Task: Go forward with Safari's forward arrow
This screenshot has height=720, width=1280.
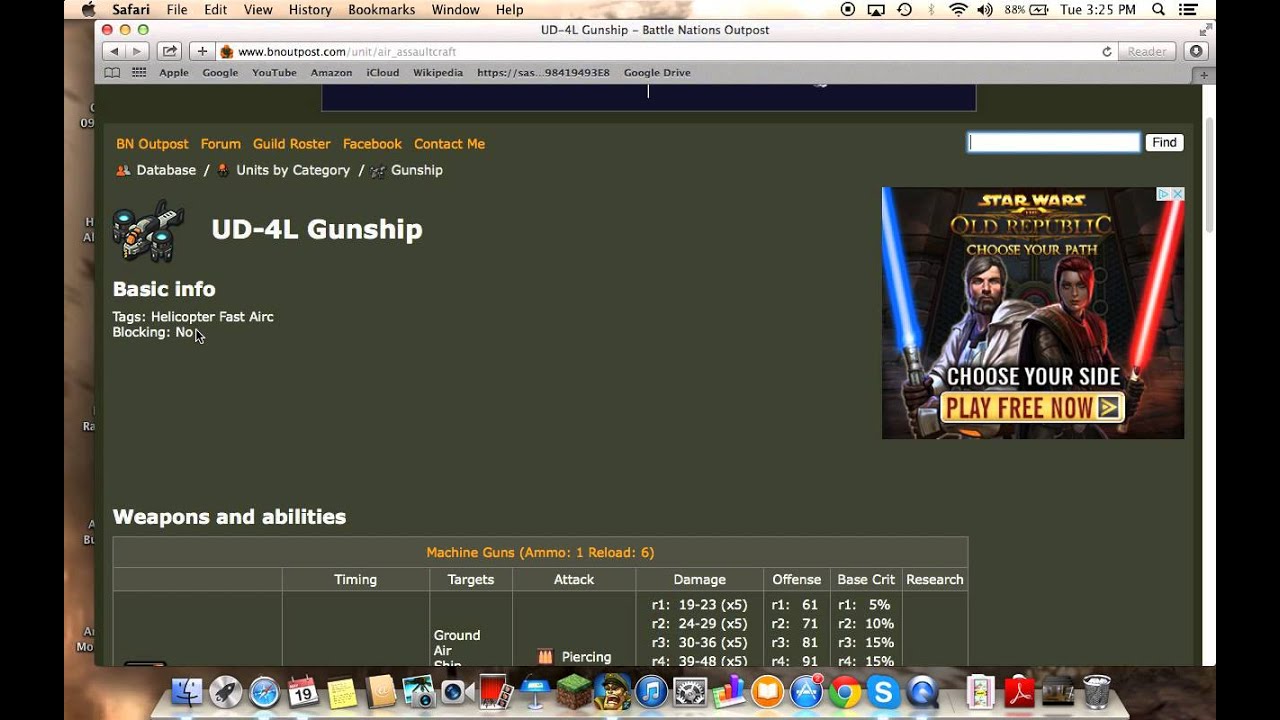Action: 138,51
